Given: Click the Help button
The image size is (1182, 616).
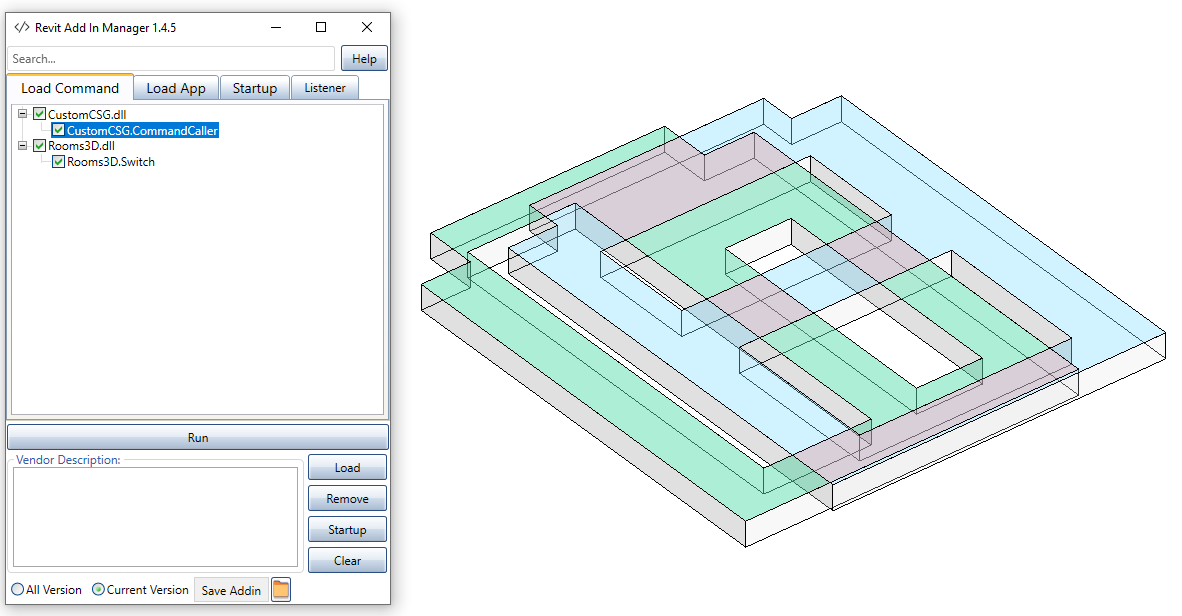Looking at the screenshot, I should coord(364,57).
